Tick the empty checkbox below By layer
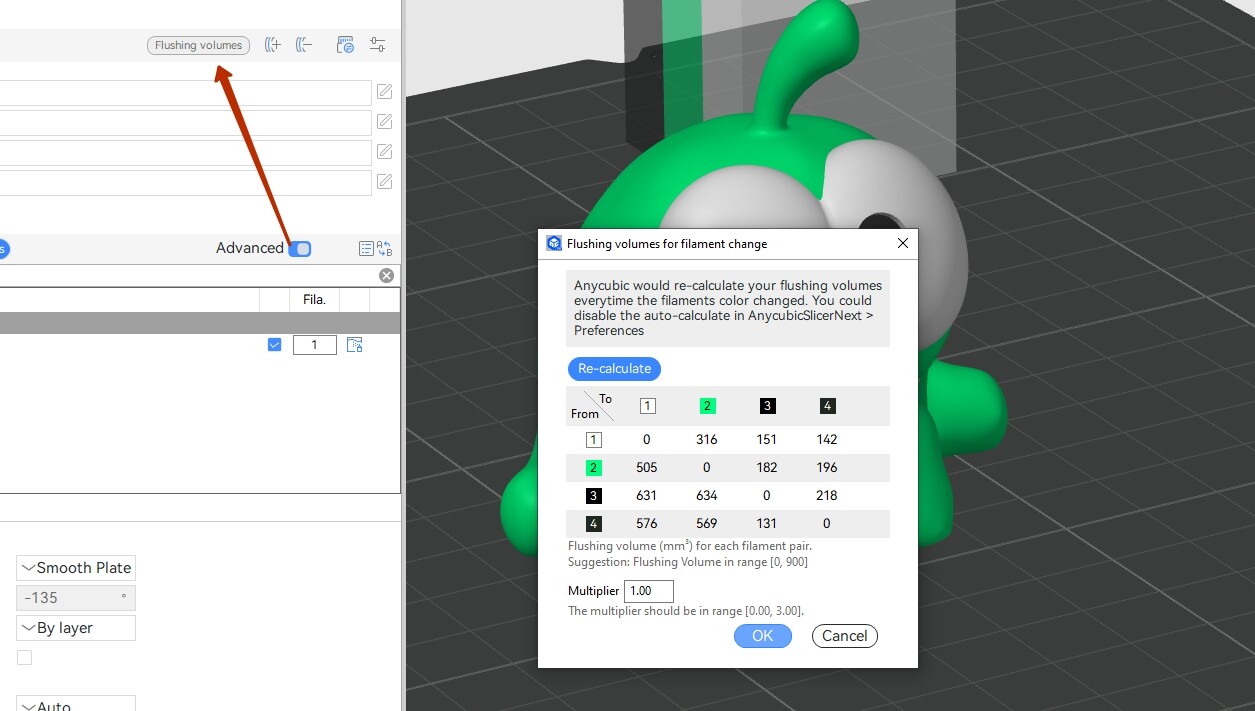The height and width of the screenshot is (711, 1255). click(24, 658)
